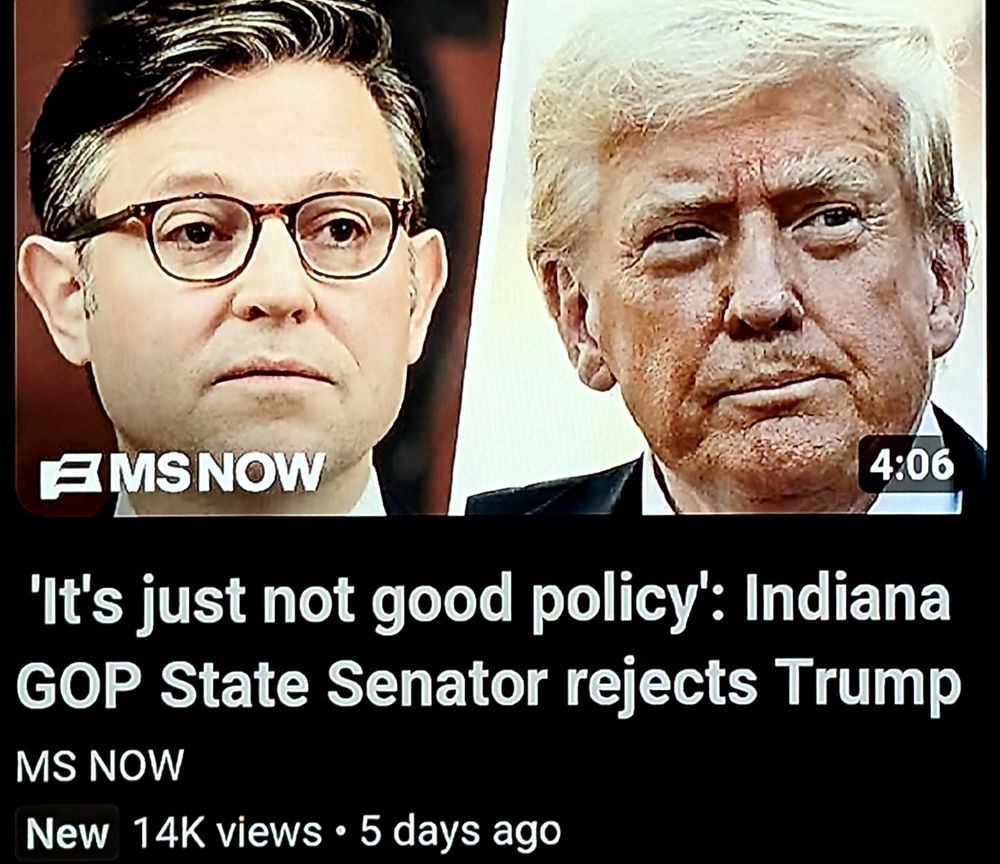Click the MS NOW channel name below title
This screenshot has height=864, width=1000.
[100, 765]
